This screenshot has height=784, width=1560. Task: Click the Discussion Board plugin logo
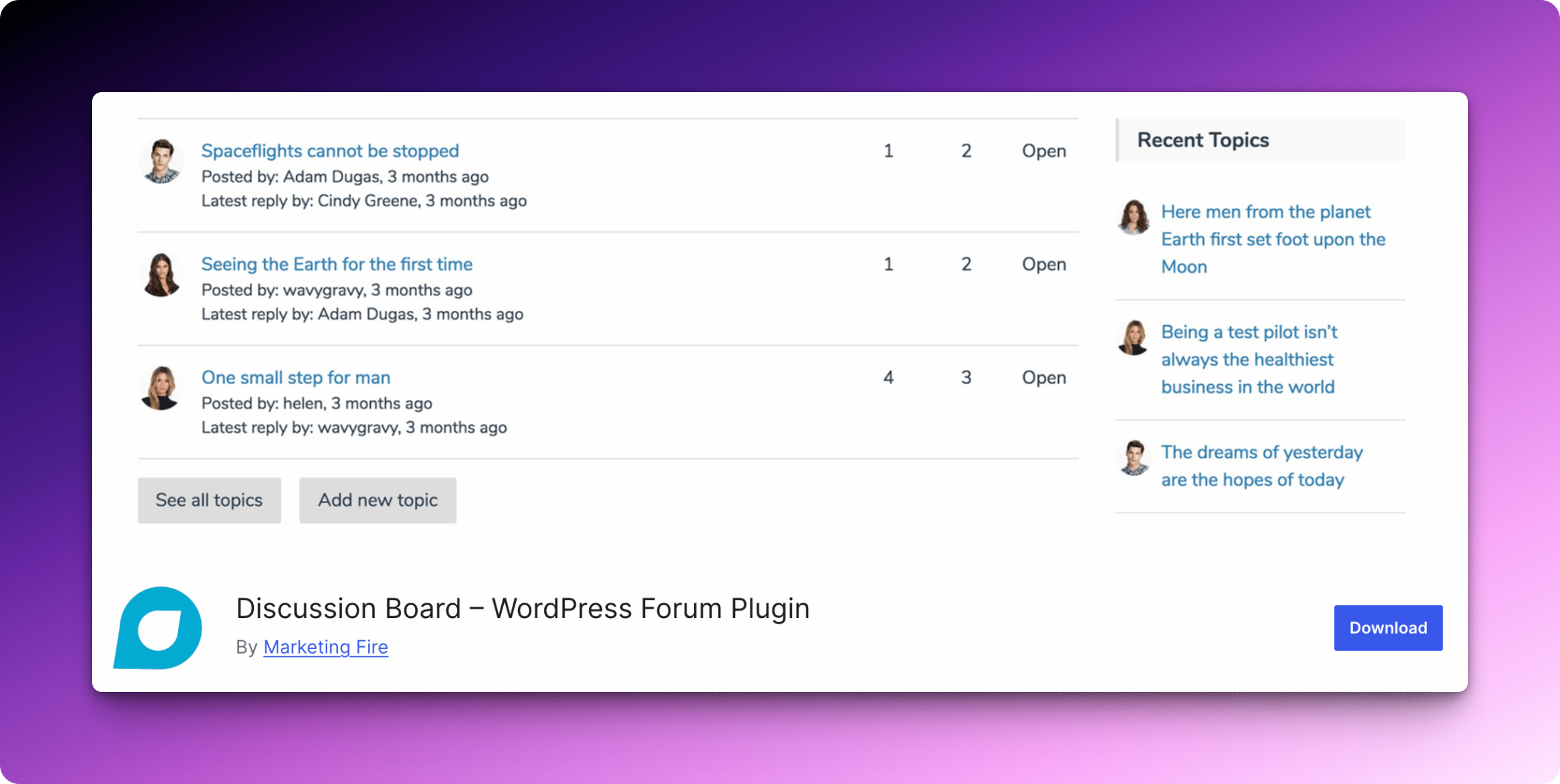click(x=159, y=626)
